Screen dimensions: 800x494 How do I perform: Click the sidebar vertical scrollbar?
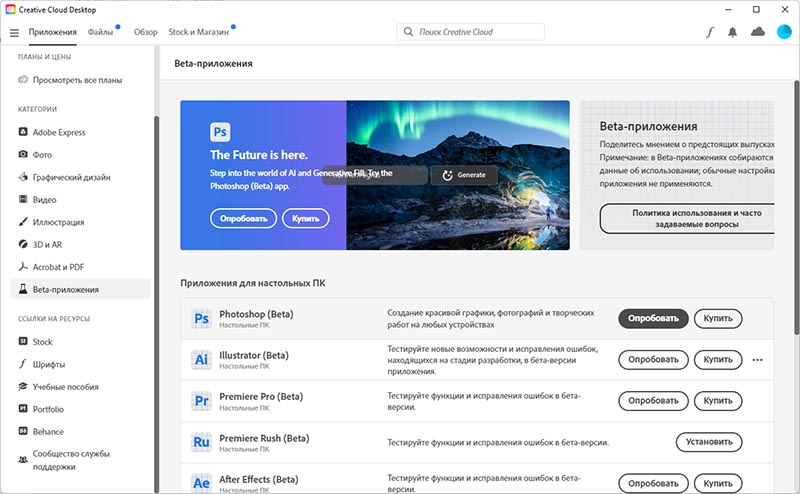click(x=157, y=304)
